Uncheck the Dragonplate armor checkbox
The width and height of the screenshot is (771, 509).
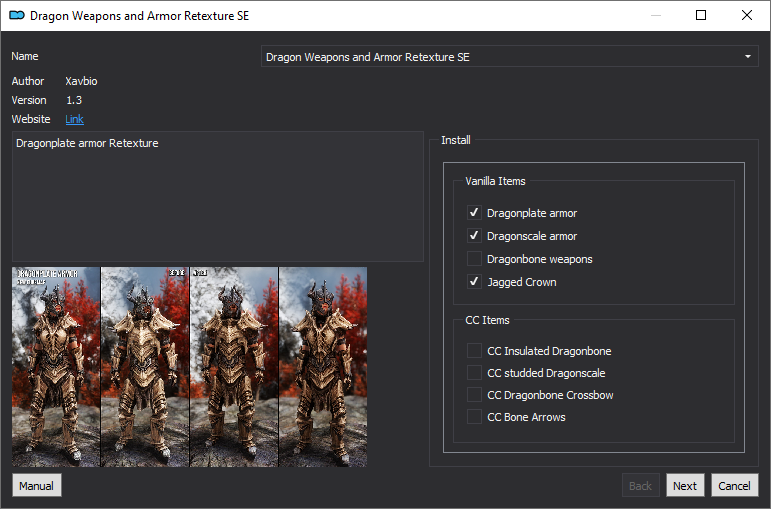click(474, 213)
